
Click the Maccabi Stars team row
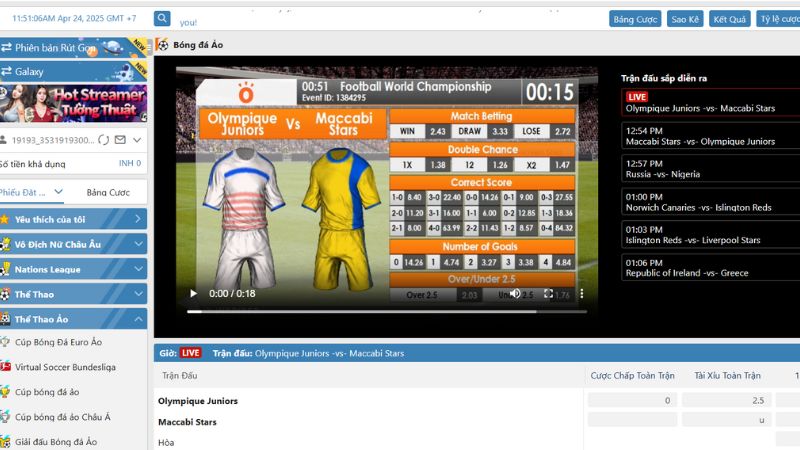tap(187, 422)
